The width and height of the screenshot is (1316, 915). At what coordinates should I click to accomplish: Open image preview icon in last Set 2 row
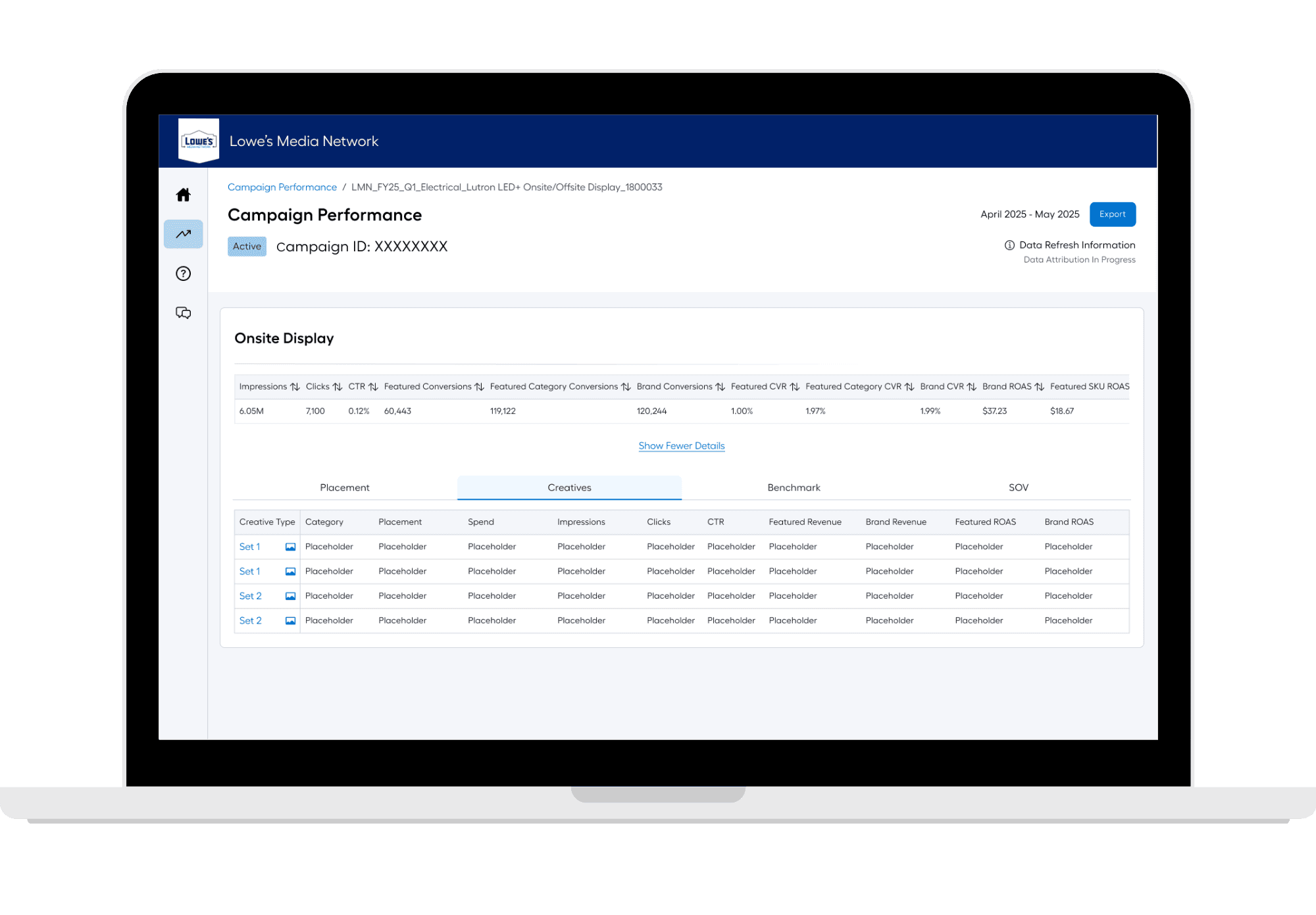coord(290,621)
